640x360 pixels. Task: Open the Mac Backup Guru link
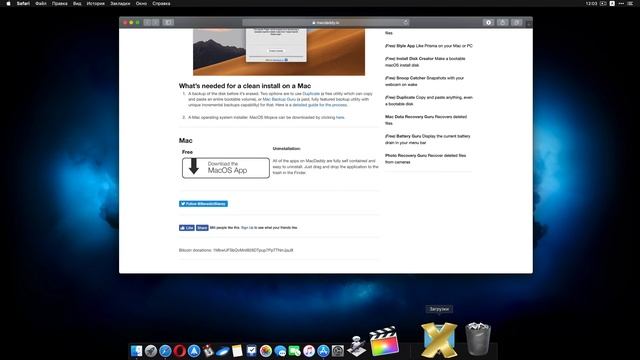(279, 99)
